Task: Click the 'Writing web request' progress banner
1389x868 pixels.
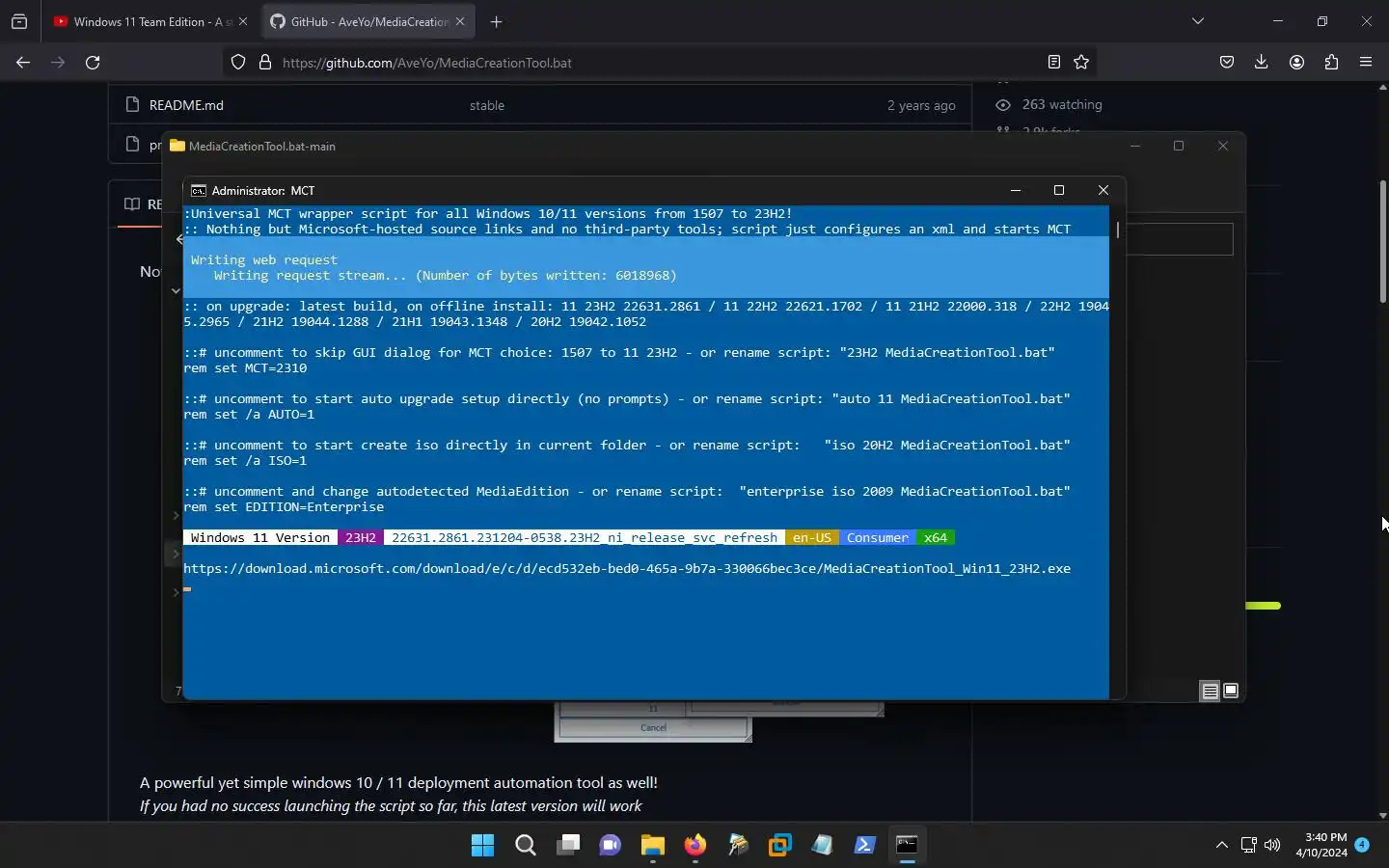Action: coord(646,267)
